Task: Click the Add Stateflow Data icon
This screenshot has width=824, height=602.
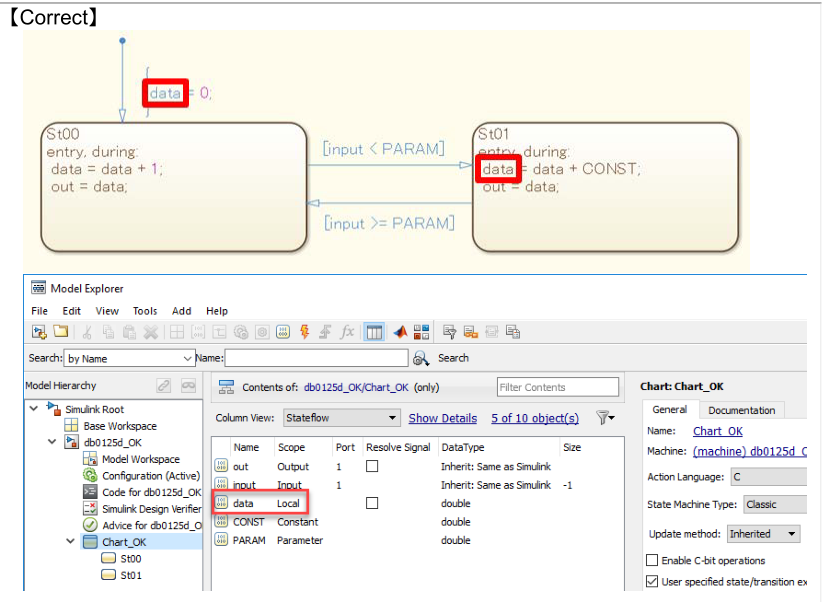Action: pyautogui.click(x=283, y=332)
